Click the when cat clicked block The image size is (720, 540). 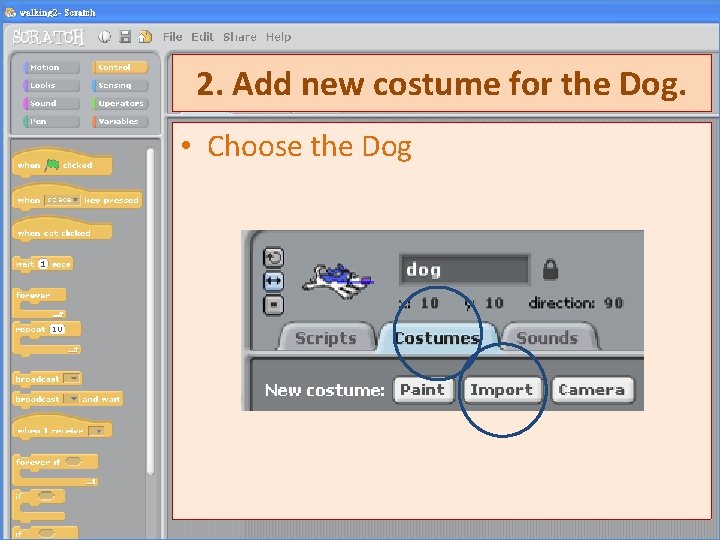(x=62, y=230)
